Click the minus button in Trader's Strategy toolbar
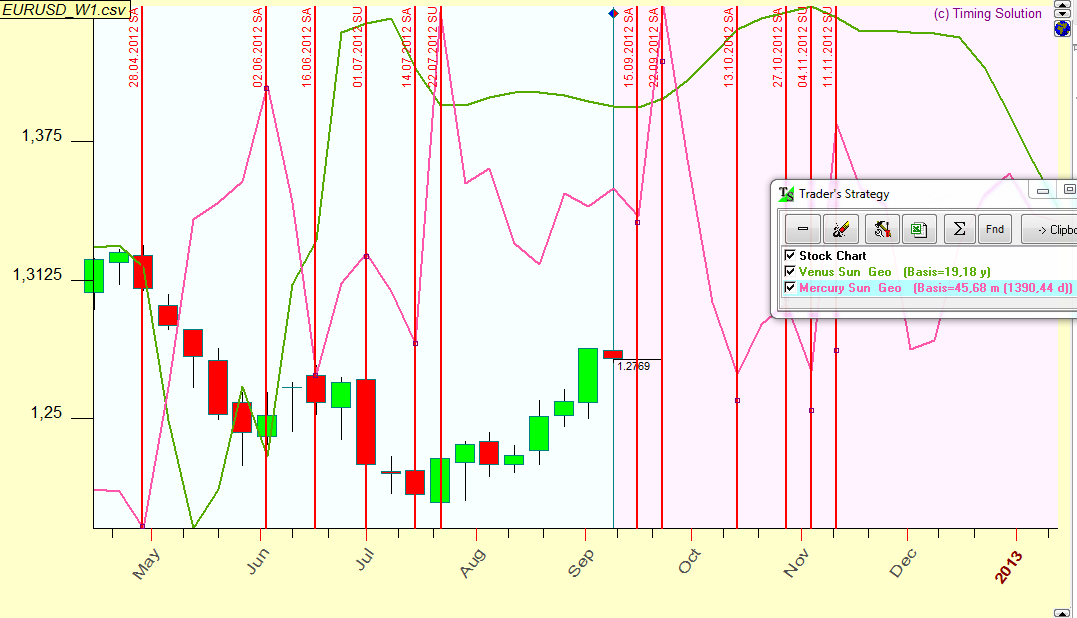Screen dimensions: 1077x618 tap(802, 229)
